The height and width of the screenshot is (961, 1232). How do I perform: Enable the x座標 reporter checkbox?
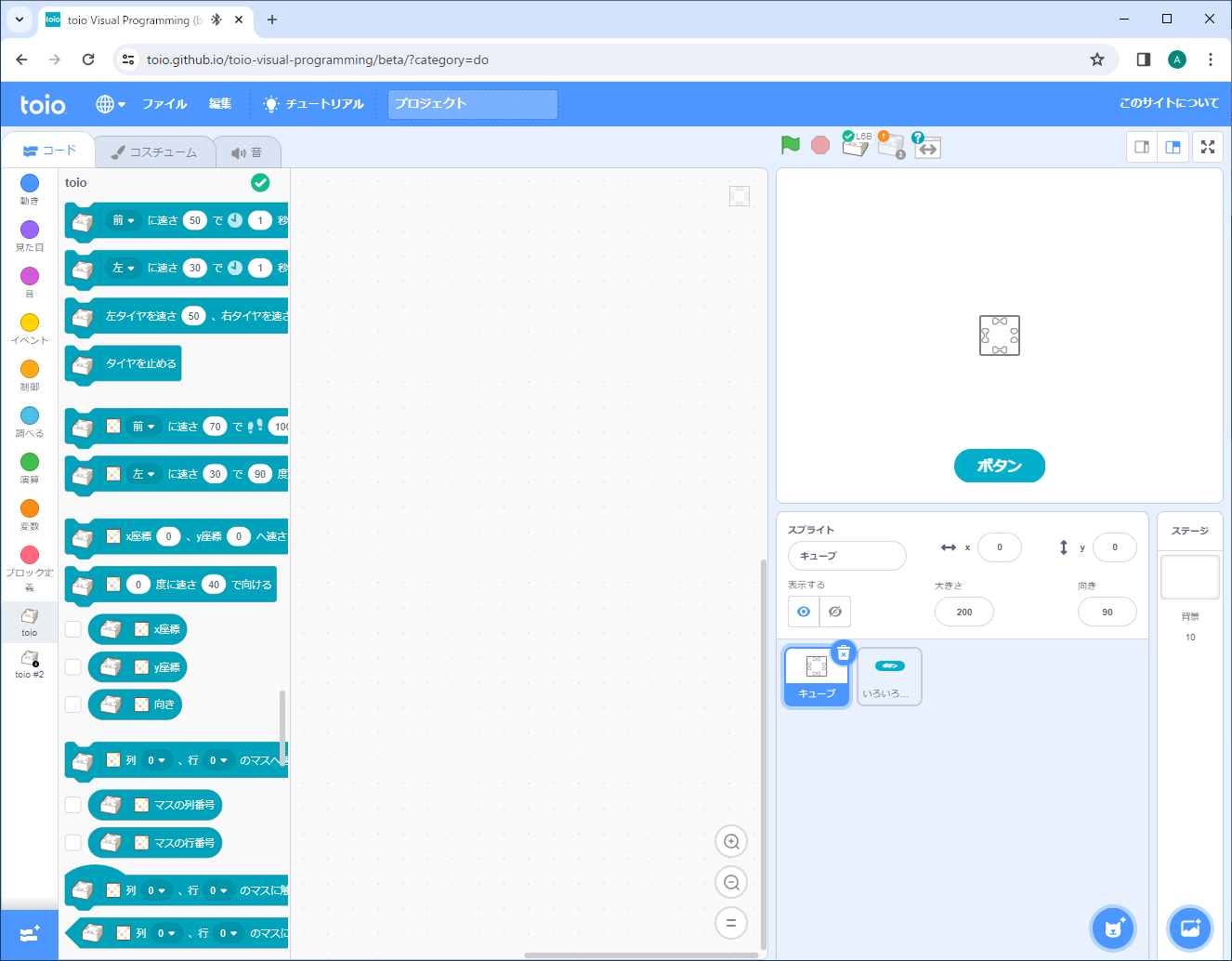coord(72,628)
